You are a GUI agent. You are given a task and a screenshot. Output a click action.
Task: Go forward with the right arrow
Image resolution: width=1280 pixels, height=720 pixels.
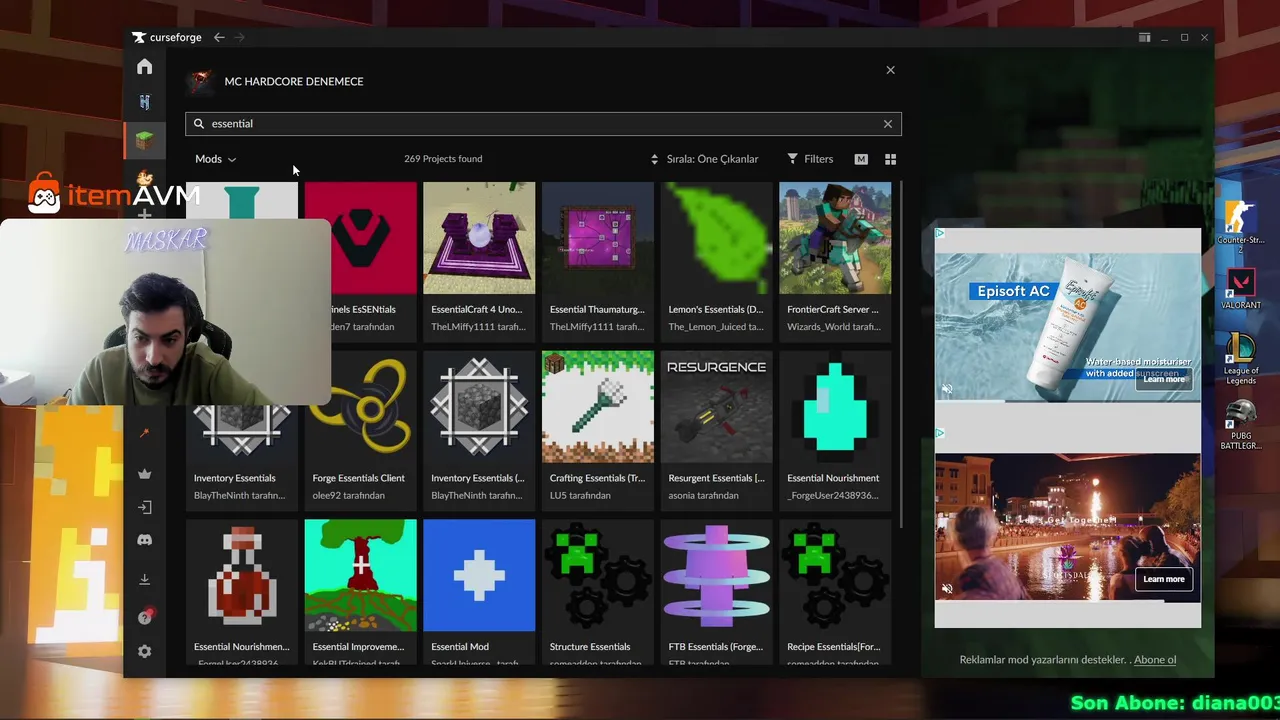pos(239,37)
